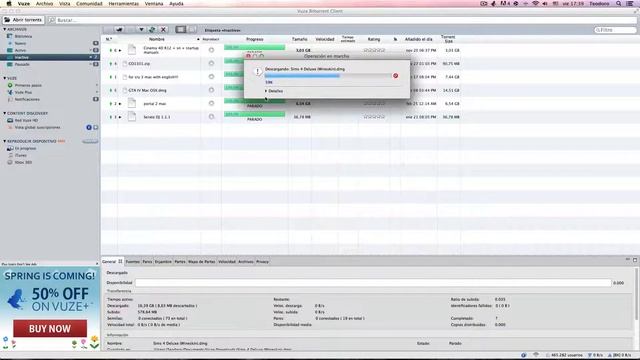This screenshot has height=360, width=640.
Task: Switch to the Archivos tab
Action: pyautogui.click(x=246, y=262)
